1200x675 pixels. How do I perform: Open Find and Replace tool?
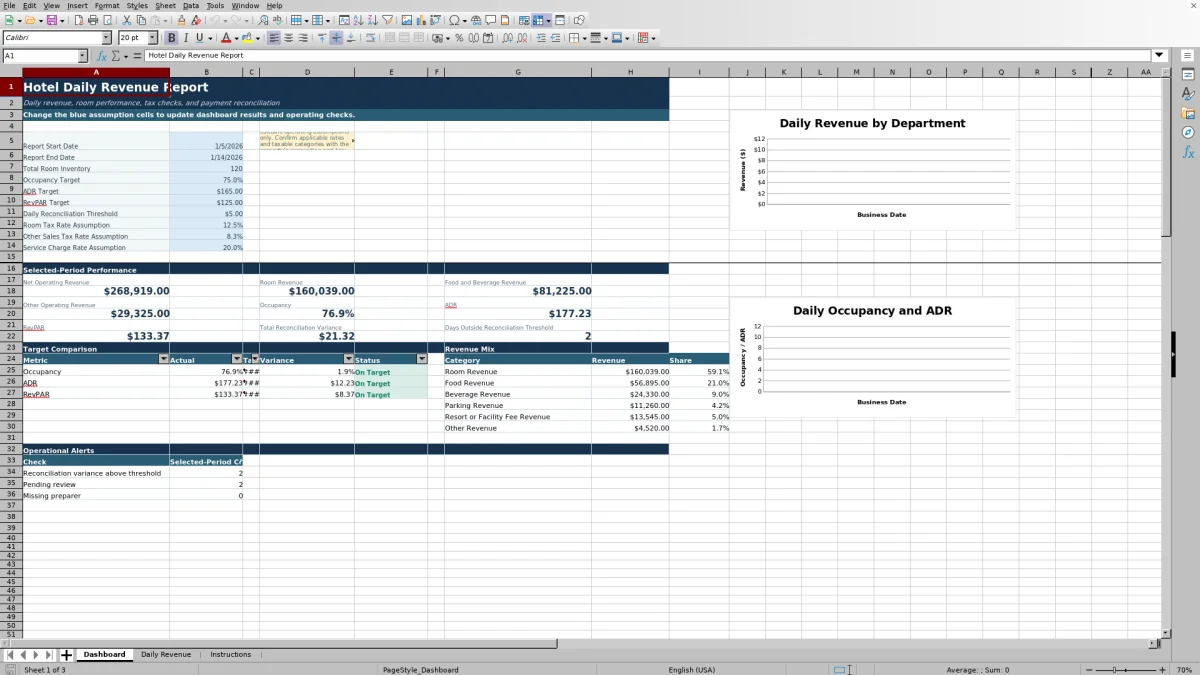coord(263,20)
